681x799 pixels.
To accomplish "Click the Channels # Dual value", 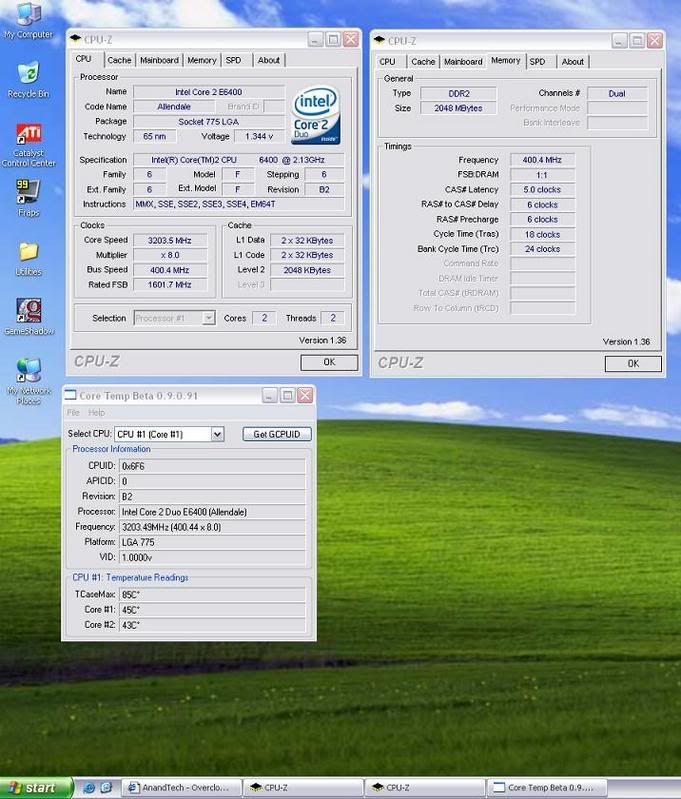I will (617, 94).
